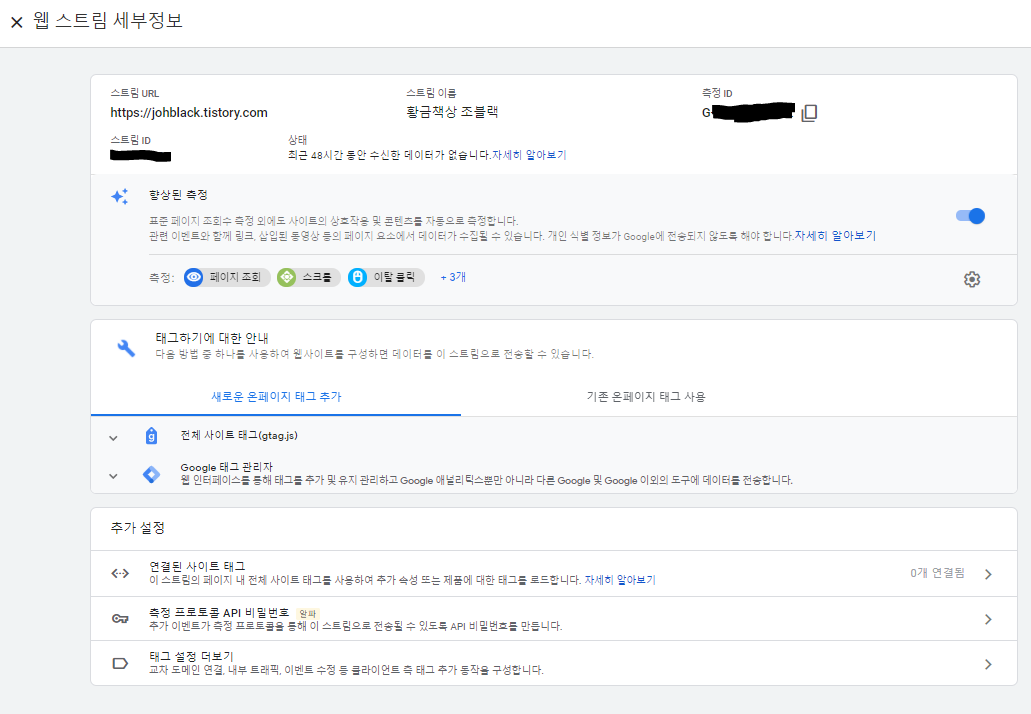1031x714 pixels.
Task: Copy the measurement ID with copy icon
Action: 809,113
